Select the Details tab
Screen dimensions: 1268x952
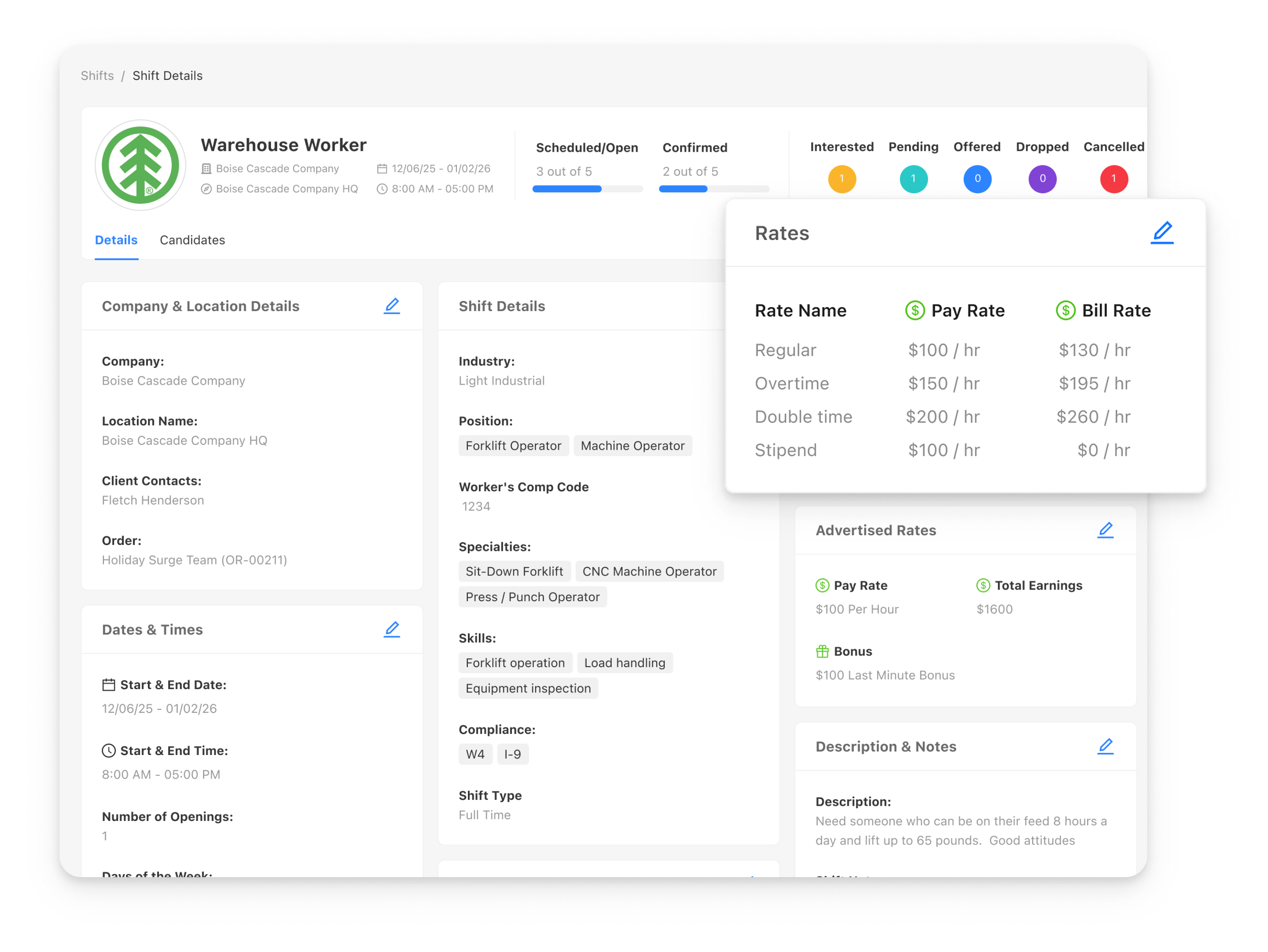click(x=116, y=240)
